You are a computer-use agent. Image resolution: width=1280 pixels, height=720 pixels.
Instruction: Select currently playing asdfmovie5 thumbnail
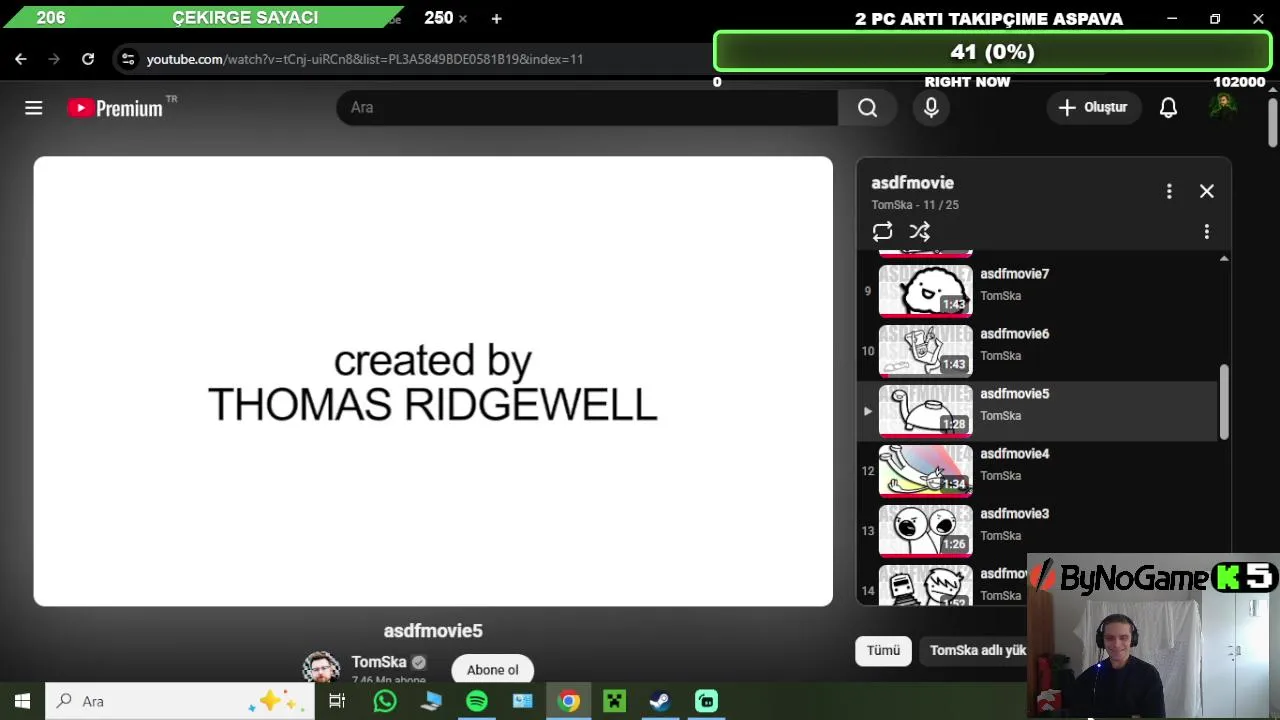pyautogui.click(x=925, y=411)
